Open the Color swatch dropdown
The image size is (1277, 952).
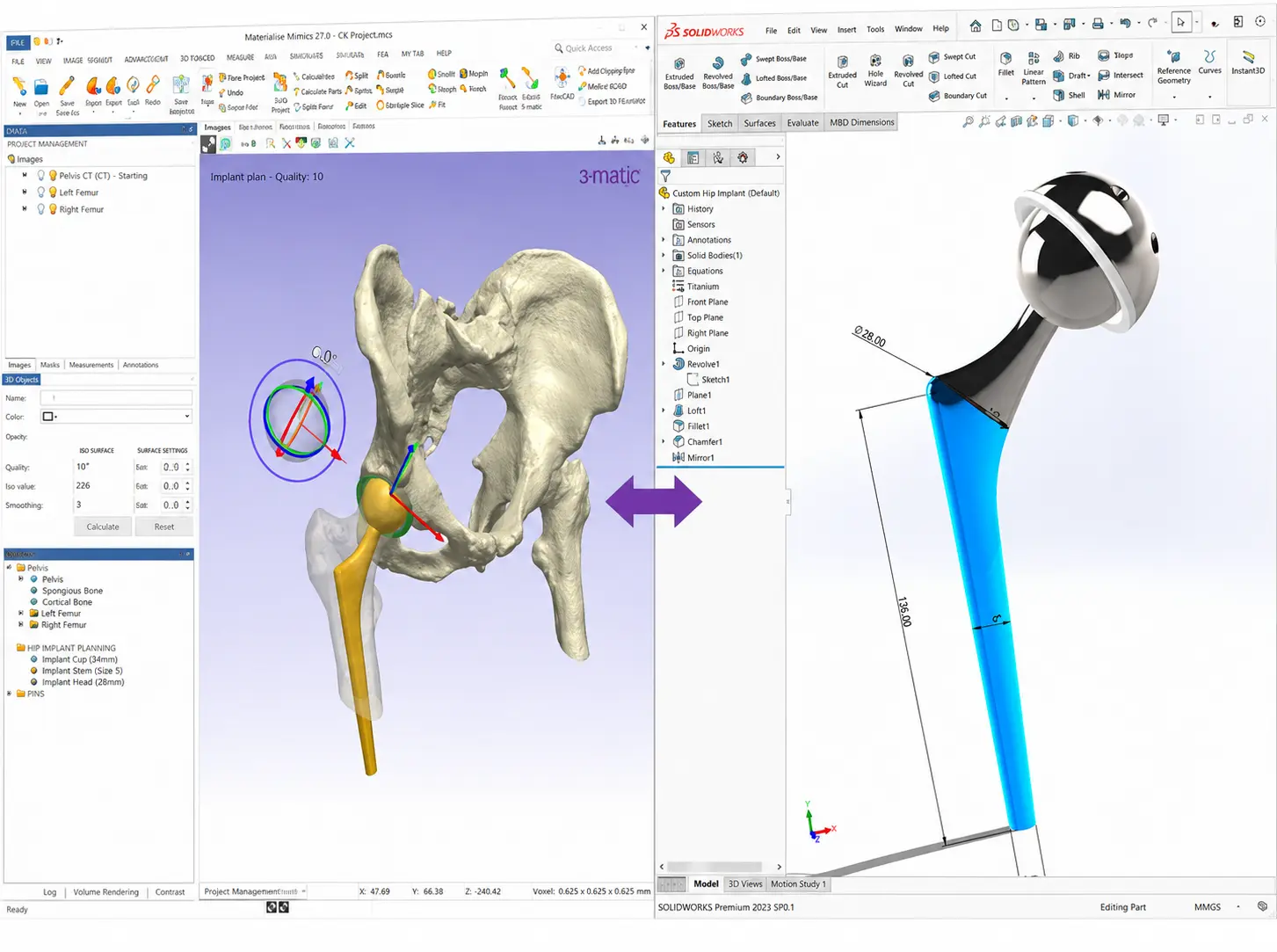click(116, 417)
